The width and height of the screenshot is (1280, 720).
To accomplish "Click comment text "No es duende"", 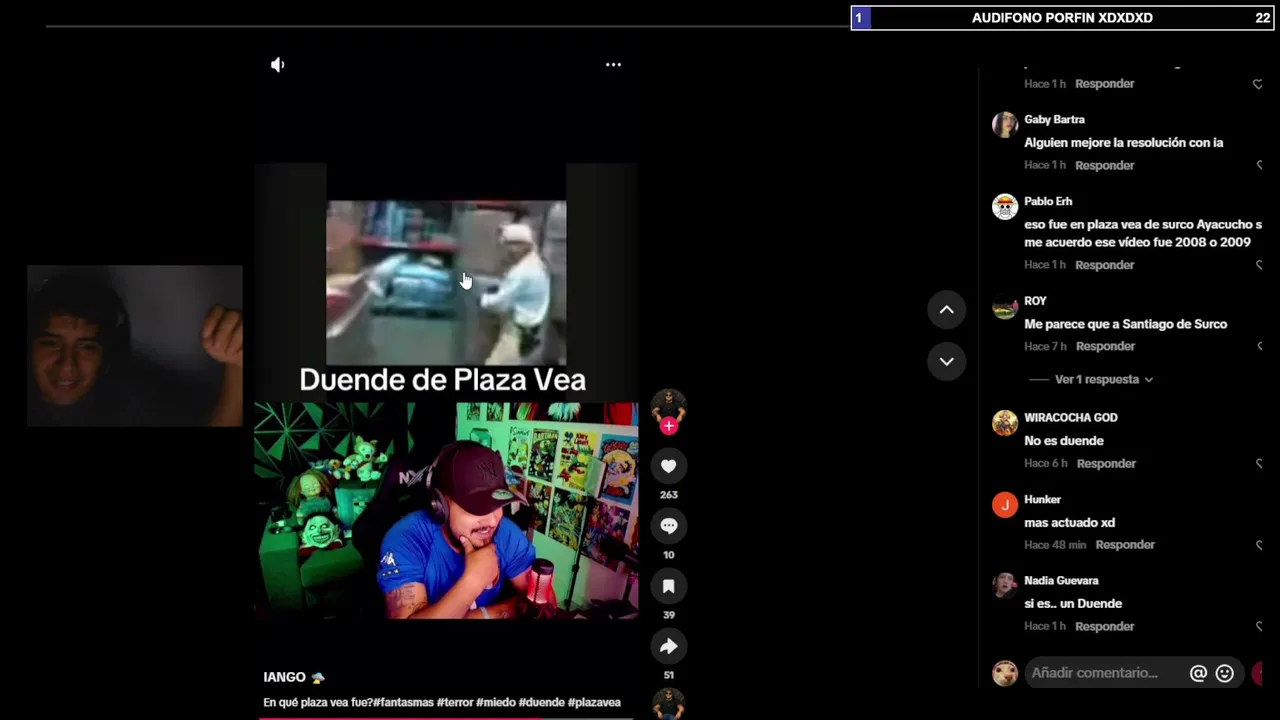I will click(x=1064, y=441).
